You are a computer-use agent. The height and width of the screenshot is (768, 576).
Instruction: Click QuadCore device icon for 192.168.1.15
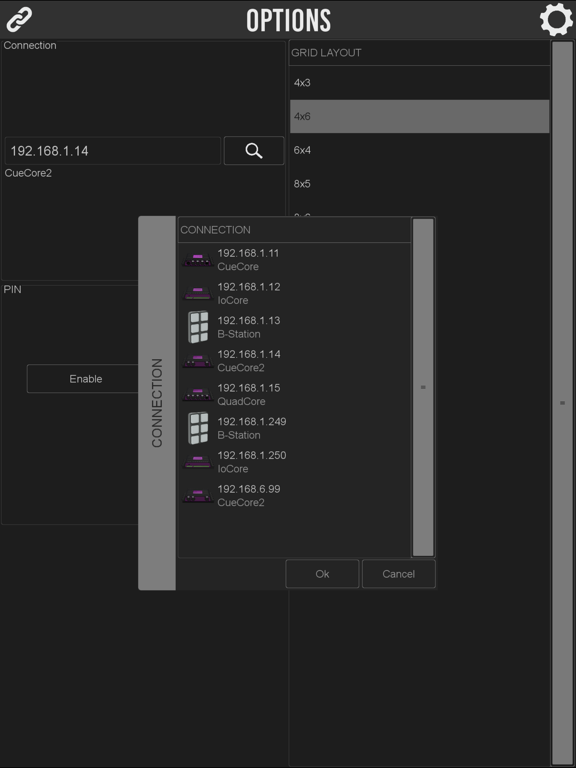click(x=197, y=395)
